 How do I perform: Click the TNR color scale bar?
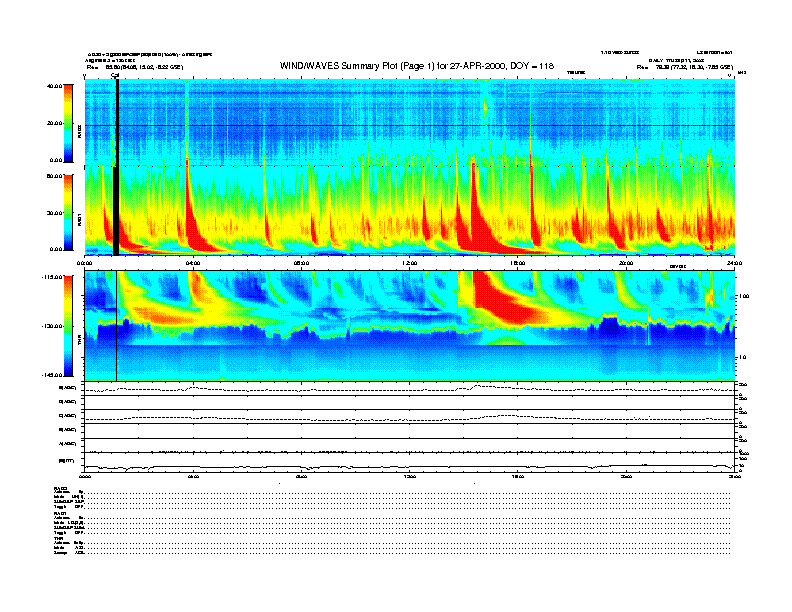68,326
